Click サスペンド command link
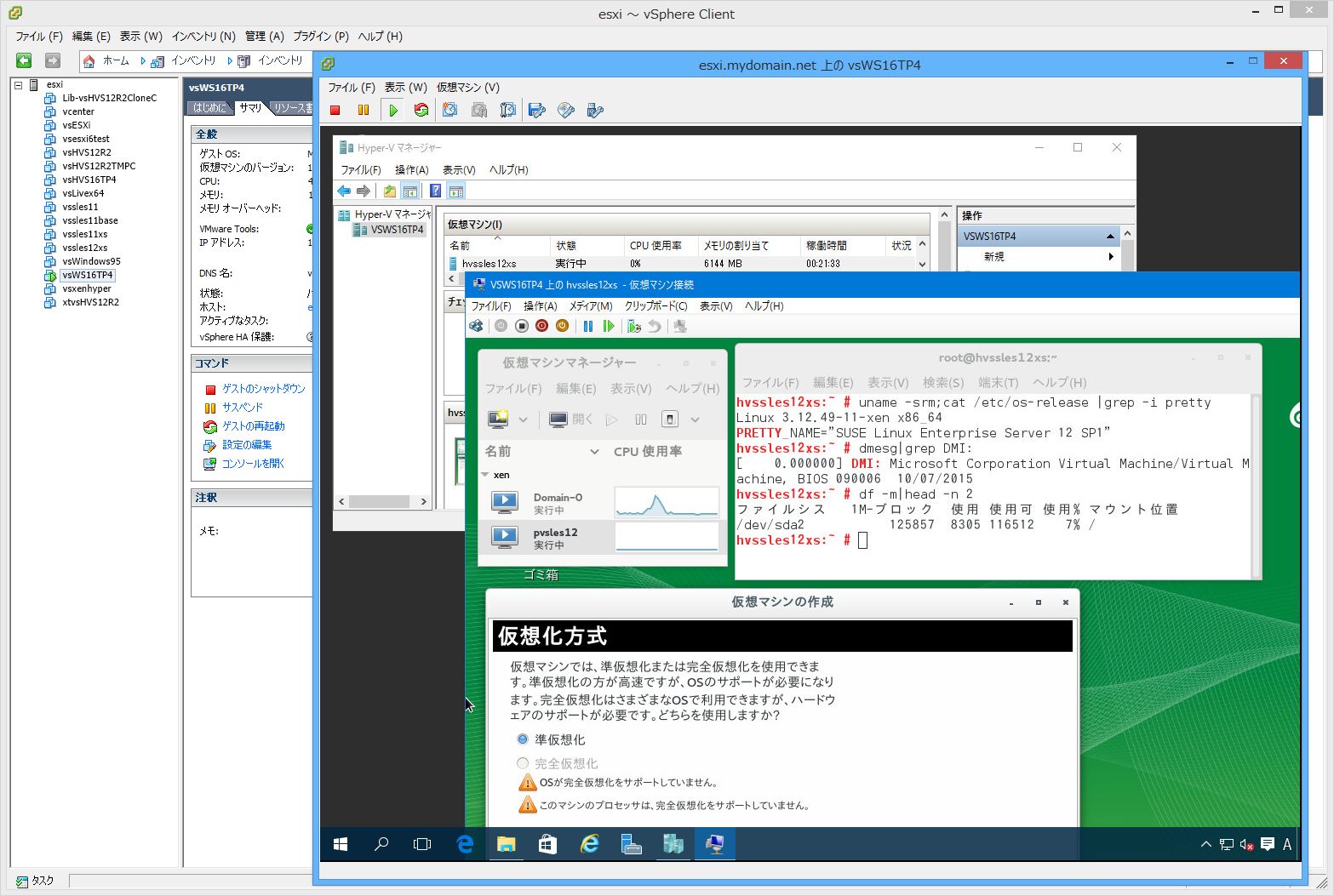1334x896 pixels. (243, 408)
